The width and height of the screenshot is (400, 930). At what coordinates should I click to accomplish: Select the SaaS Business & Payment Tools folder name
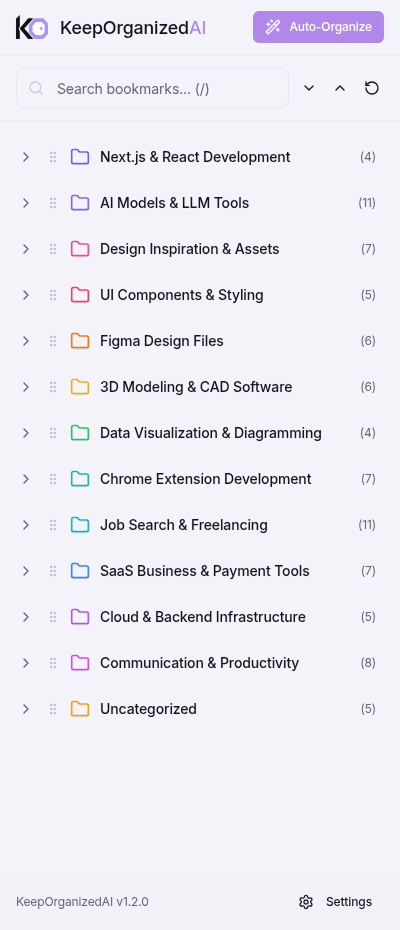tap(205, 571)
